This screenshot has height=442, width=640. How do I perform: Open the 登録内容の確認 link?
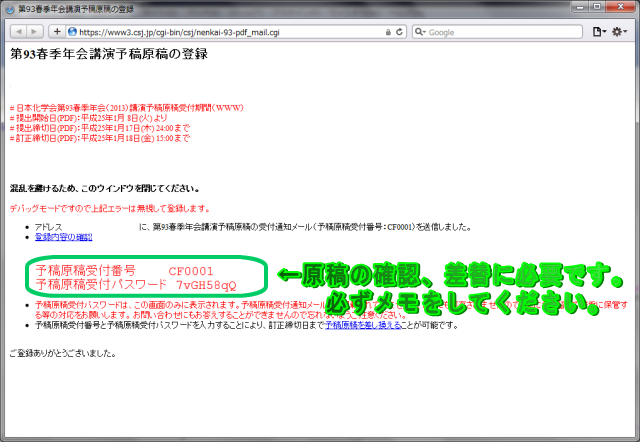tap(63, 237)
